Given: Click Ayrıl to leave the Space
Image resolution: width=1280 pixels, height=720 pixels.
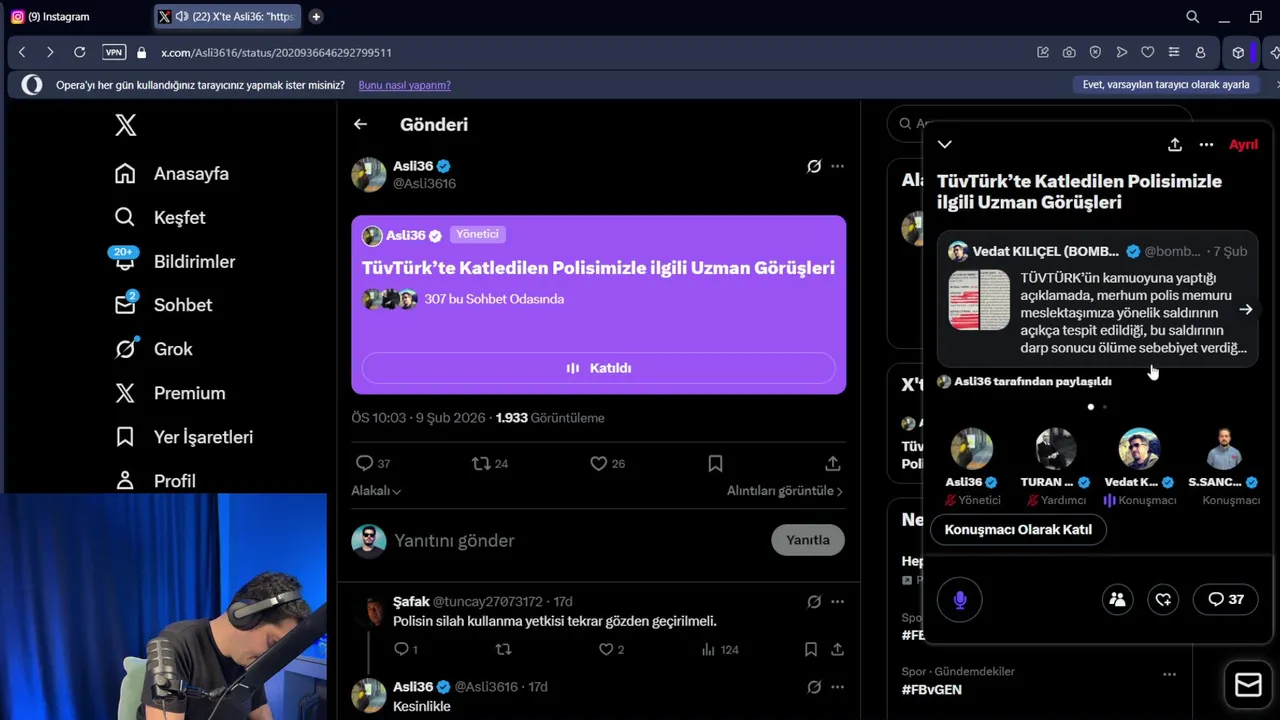Looking at the screenshot, I should point(1243,144).
